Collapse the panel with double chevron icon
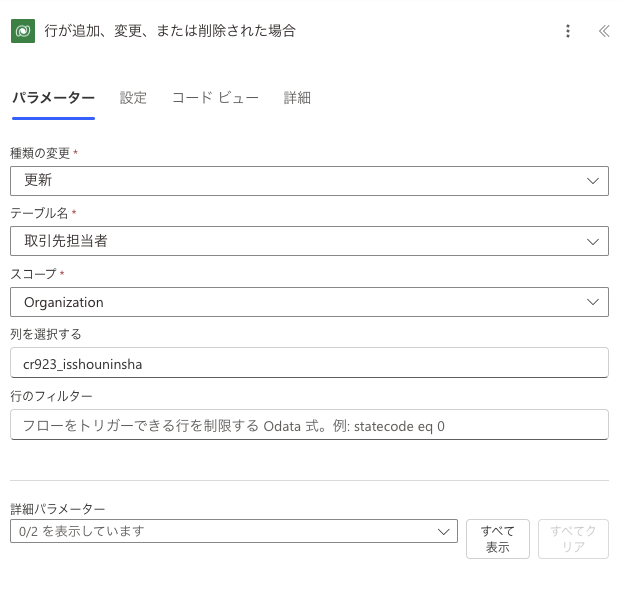Screen dimensions: 623x589 click(604, 31)
